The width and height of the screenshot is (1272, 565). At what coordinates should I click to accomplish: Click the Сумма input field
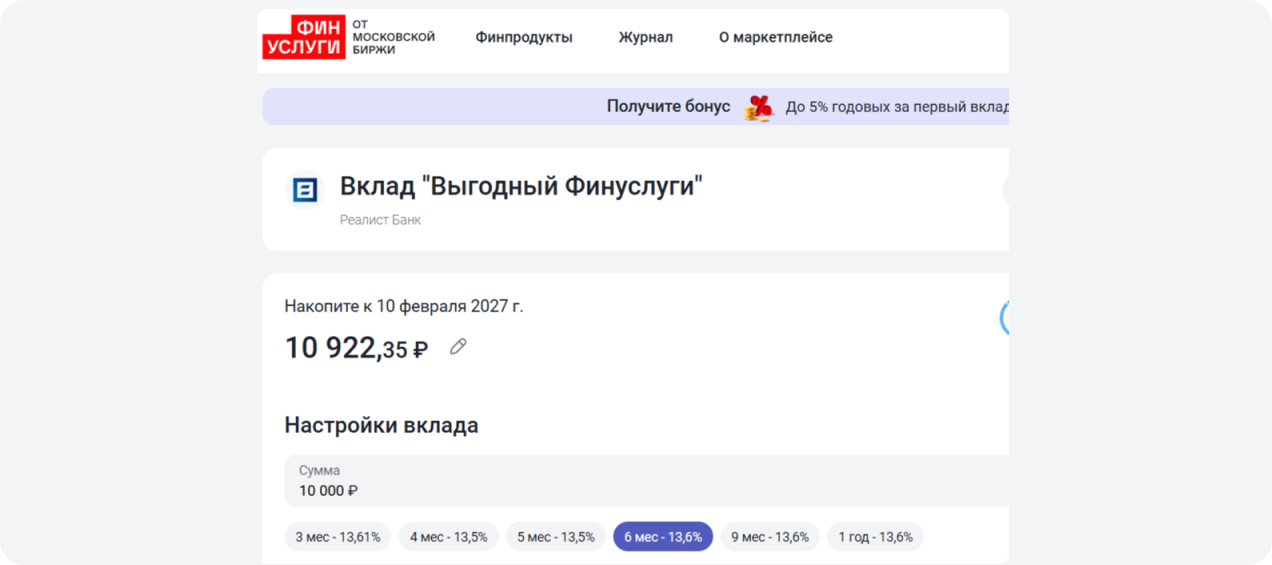point(646,481)
